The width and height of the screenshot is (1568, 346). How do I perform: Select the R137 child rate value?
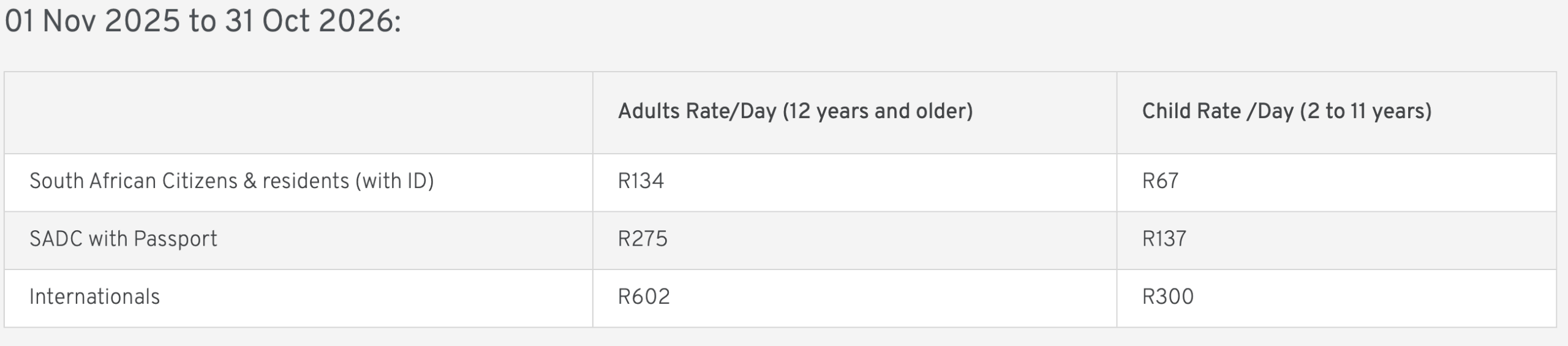click(1164, 239)
